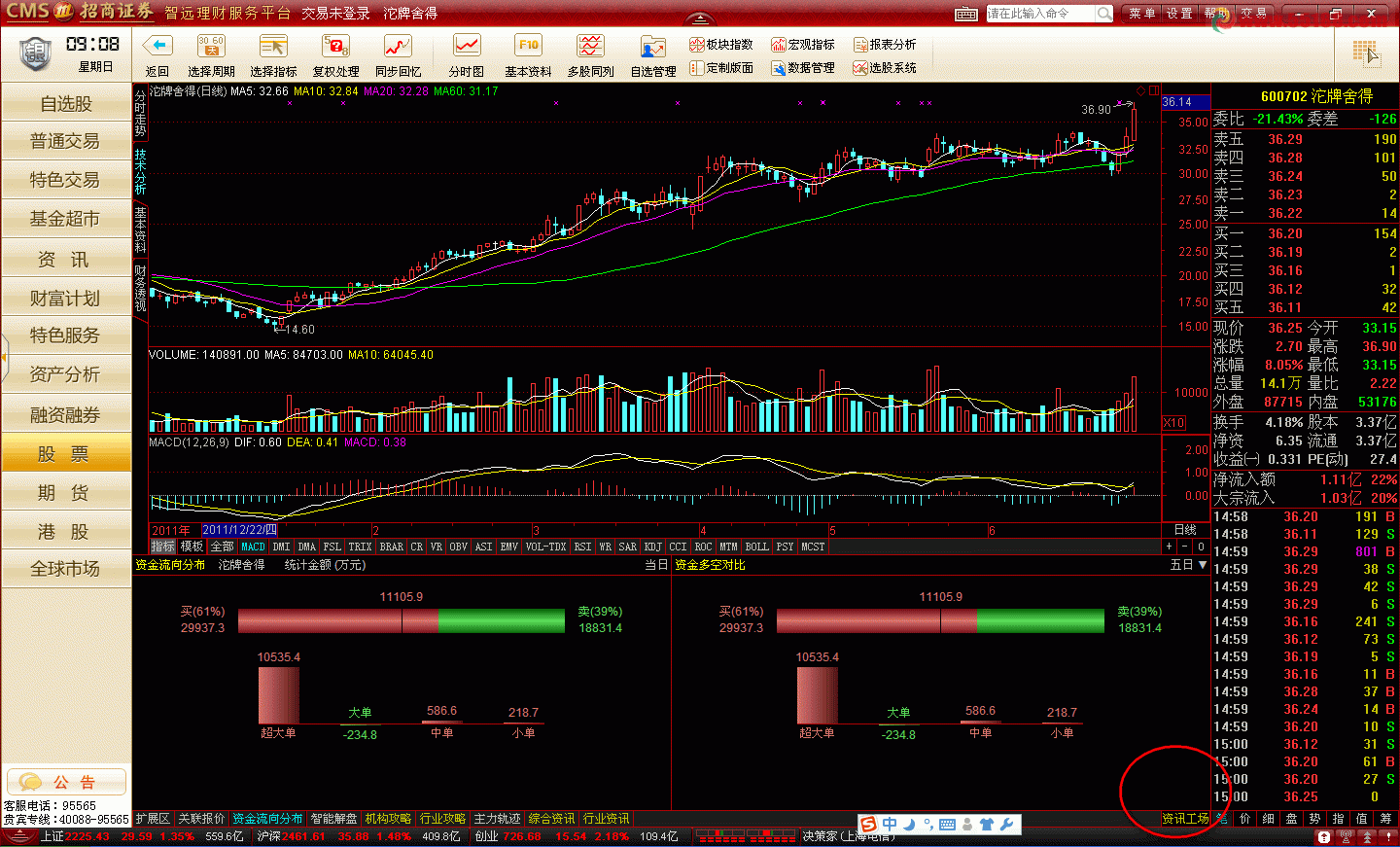Image resolution: width=1400 pixels, height=847 pixels.
Task: Click the 资讯工场 link
Action: (1185, 819)
